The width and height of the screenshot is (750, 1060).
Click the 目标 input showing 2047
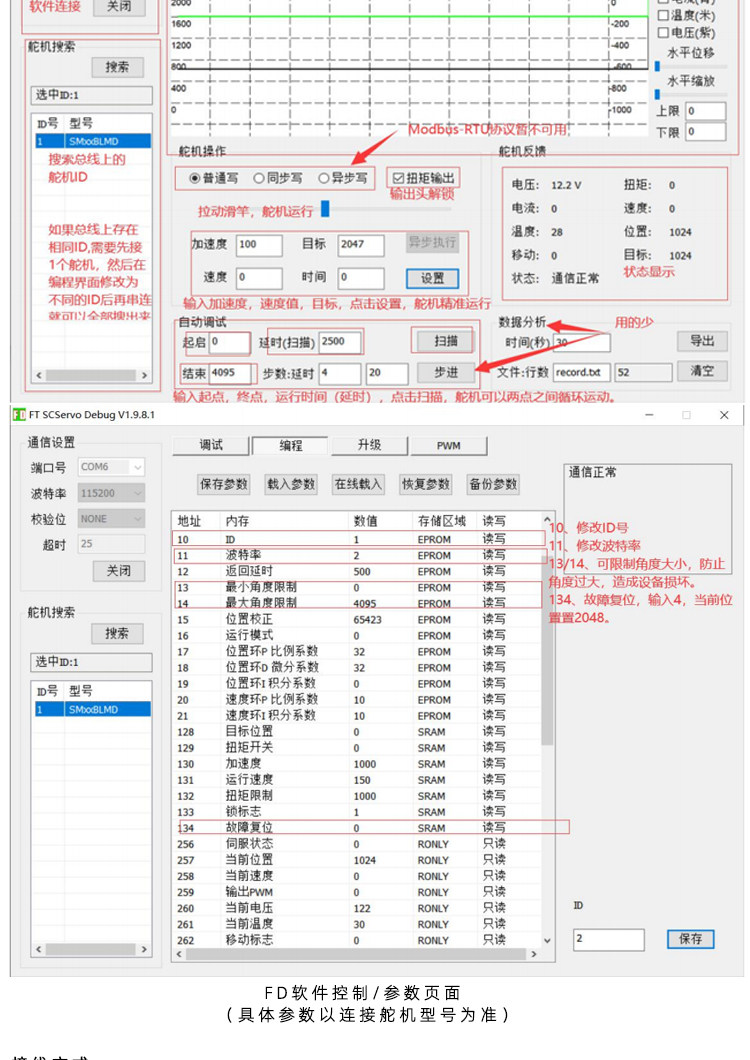[x=361, y=245]
